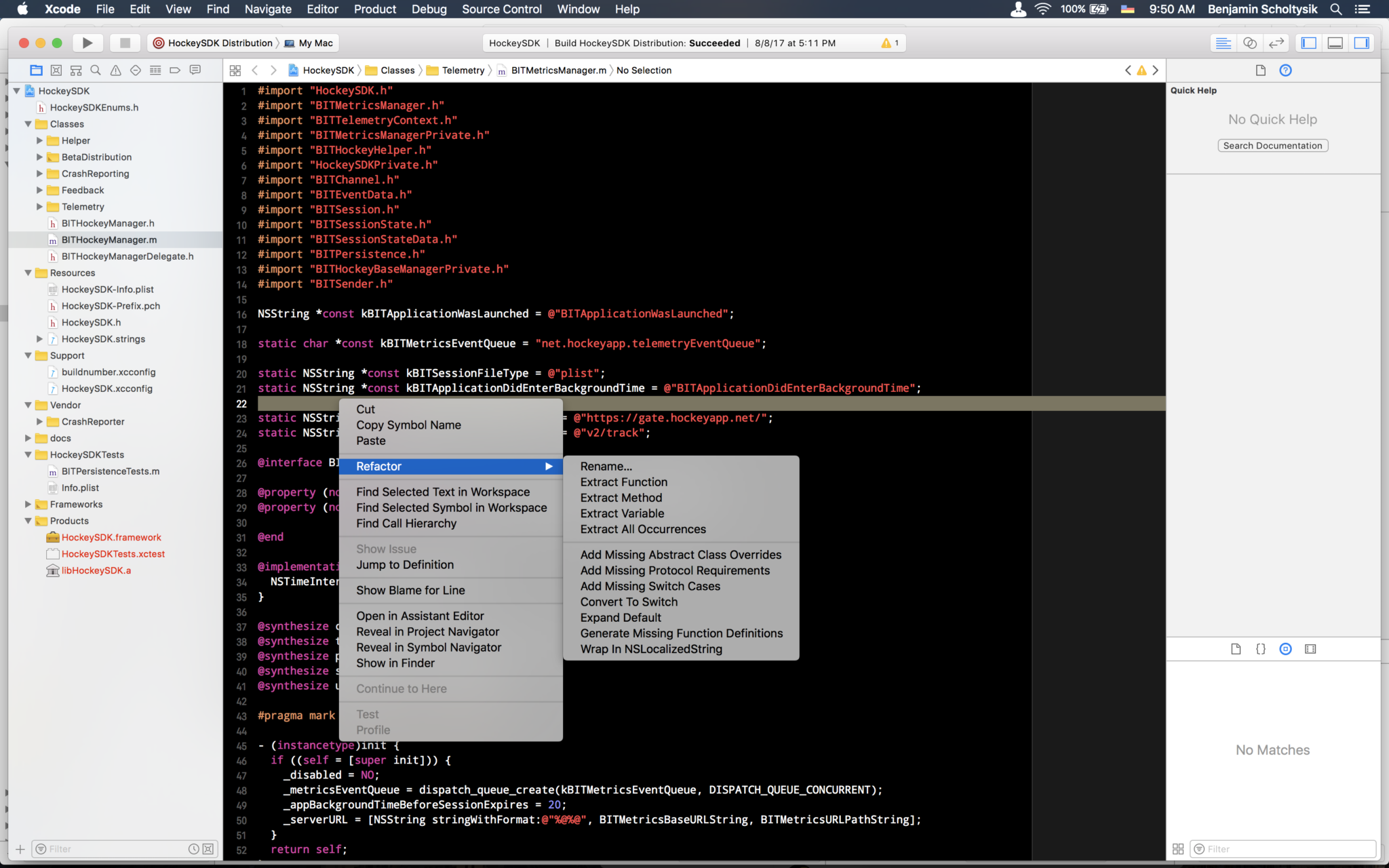Focus the library Filter field

(x=1284, y=849)
